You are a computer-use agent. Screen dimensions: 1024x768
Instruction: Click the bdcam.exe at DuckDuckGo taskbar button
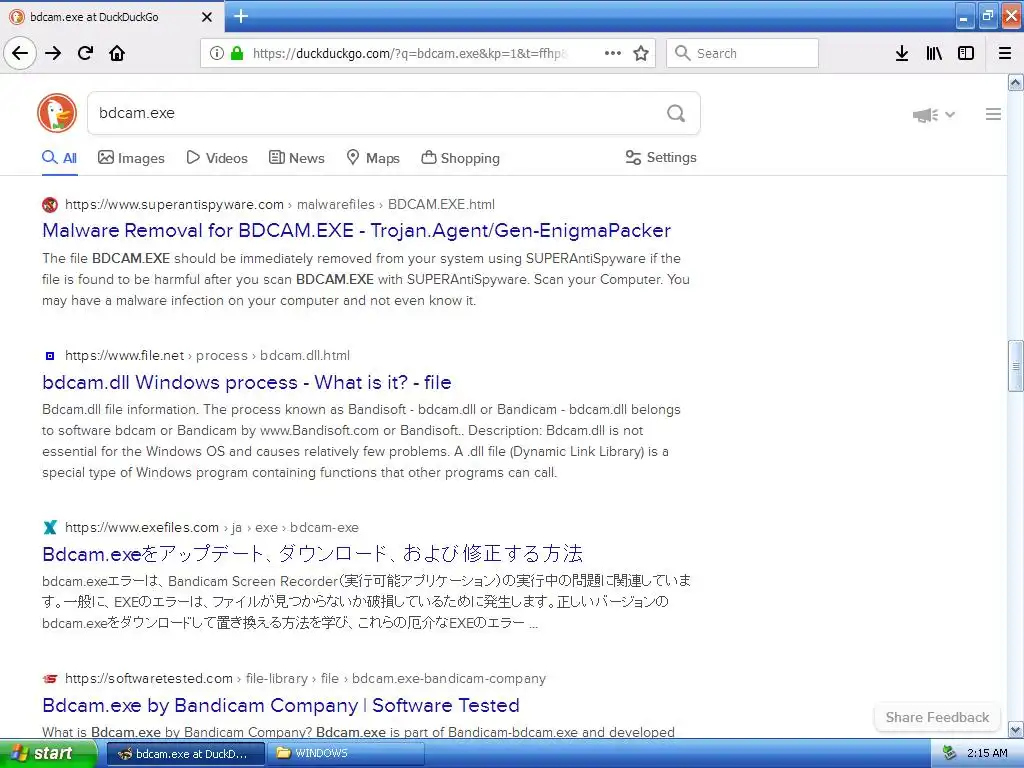pyautogui.click(x=185, y=753)
